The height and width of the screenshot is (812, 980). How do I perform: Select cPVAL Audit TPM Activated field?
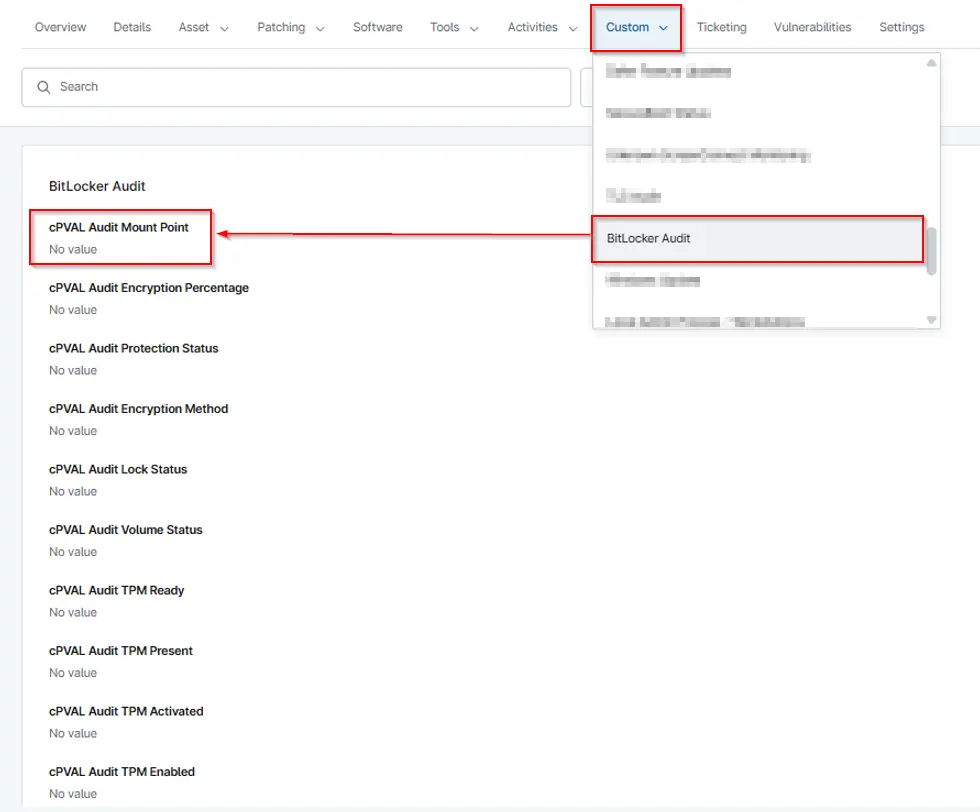126,711
